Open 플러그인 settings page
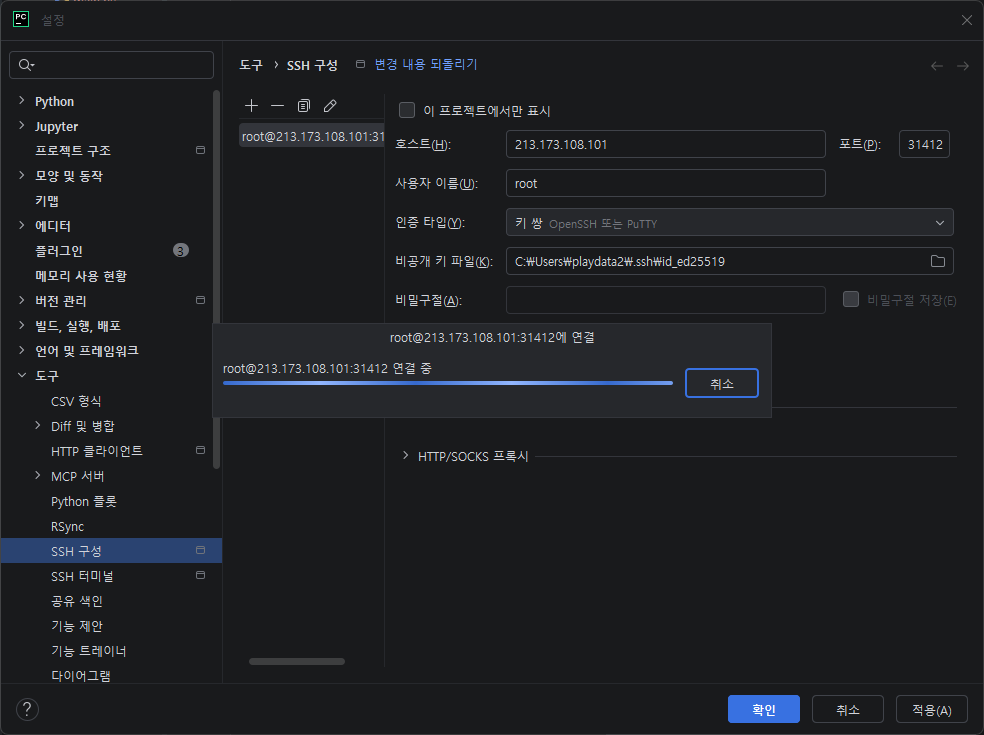984x735 pixels. [x=59, y=251]
